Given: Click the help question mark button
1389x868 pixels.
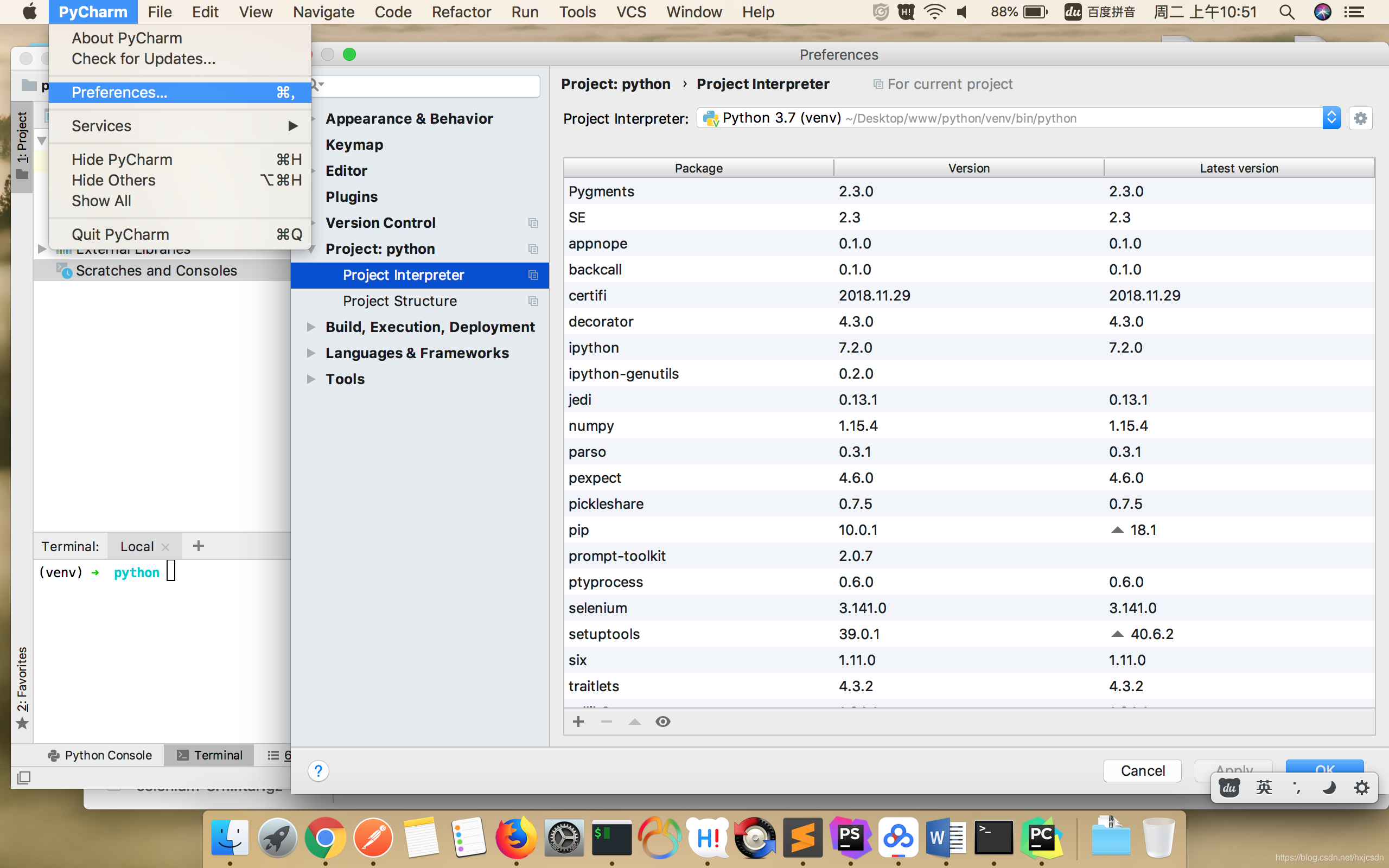Looking at the screenshot, I should (x=318, y=770).
